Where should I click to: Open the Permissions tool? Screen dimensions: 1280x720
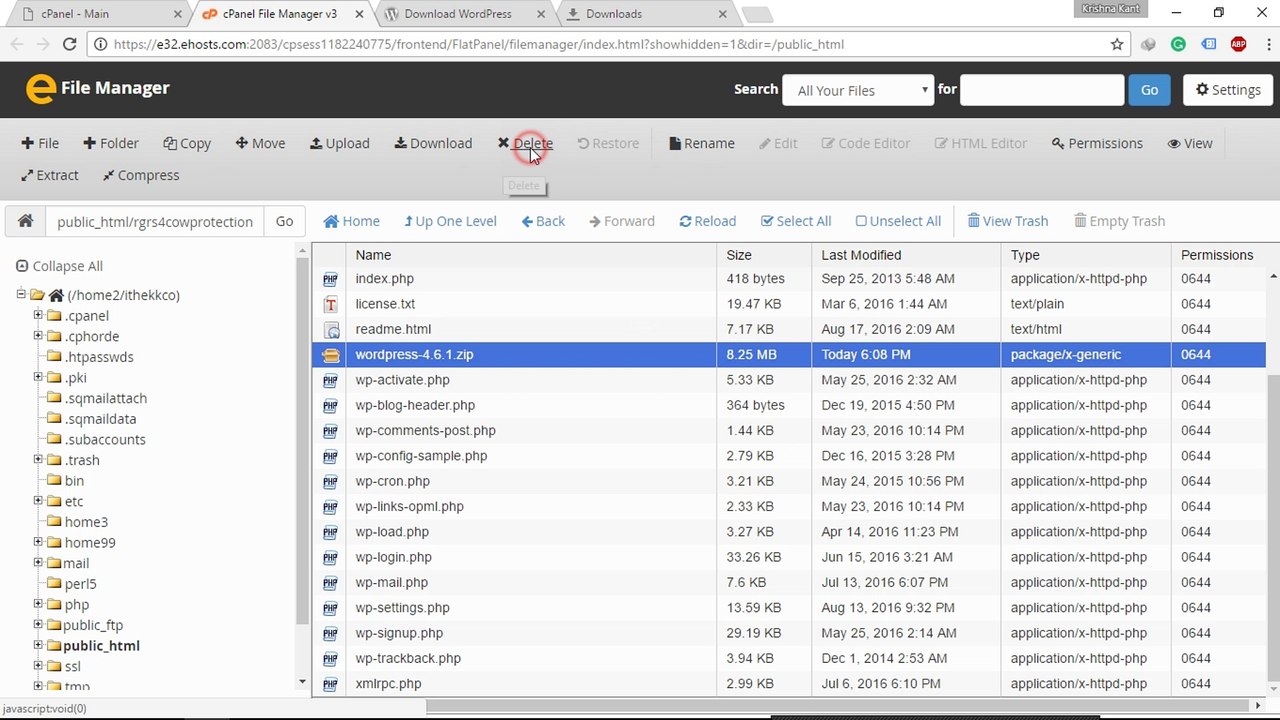[1097, 143]
